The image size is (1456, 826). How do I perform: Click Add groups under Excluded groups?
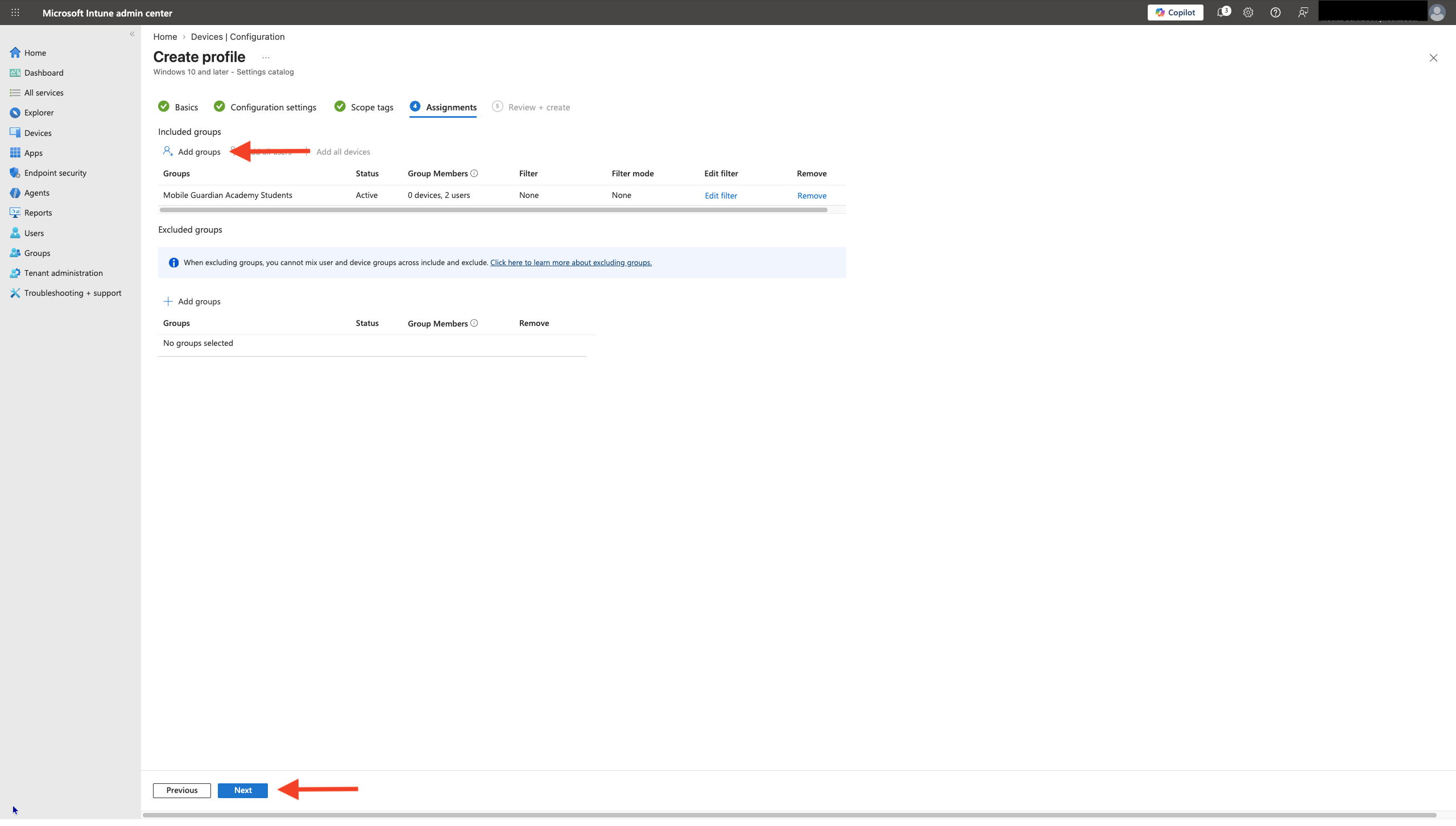[x=192, y=302]
